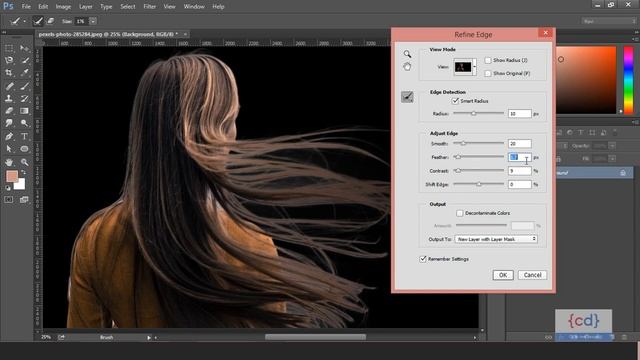Choose Refine Radius tool in options bar
The height and width of the screenshot is (360, 640).
point(38,21)
